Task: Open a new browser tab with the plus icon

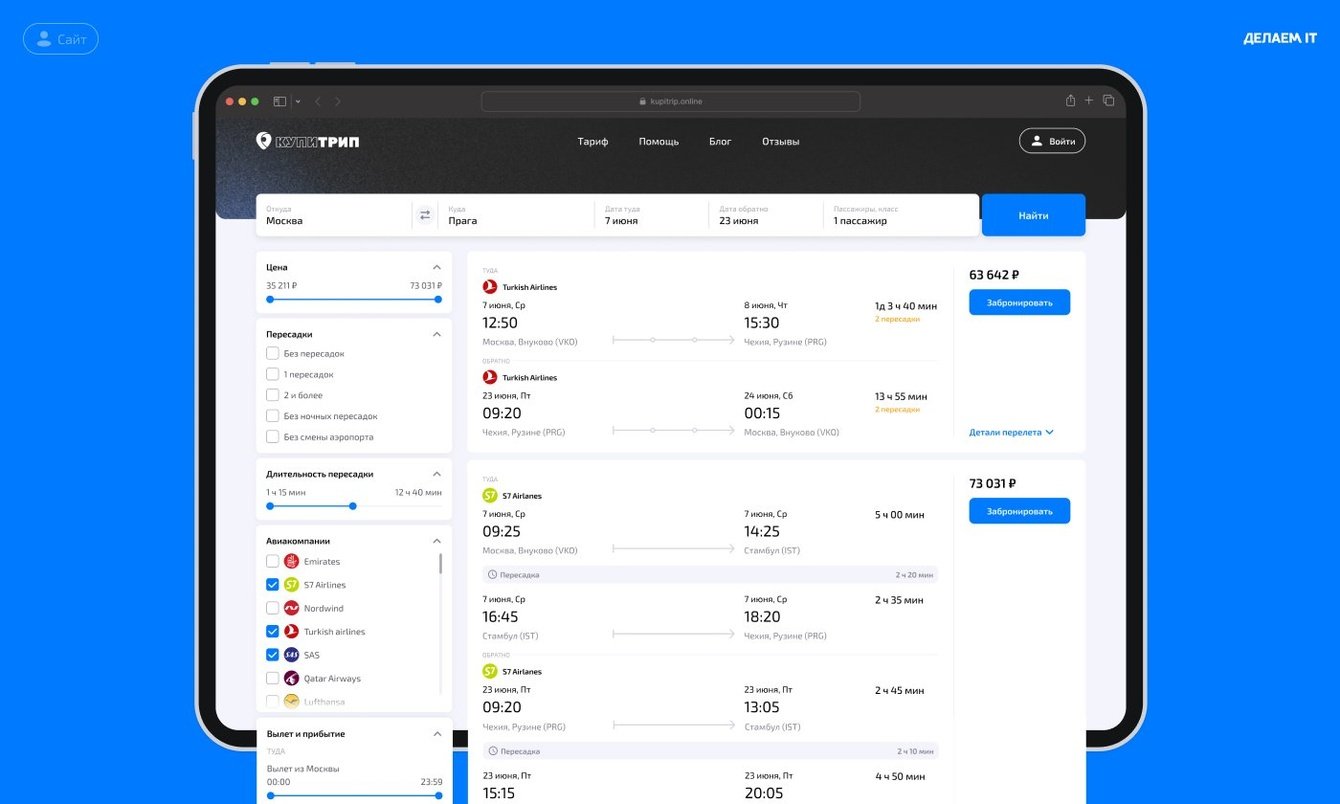Action: 1089,100
